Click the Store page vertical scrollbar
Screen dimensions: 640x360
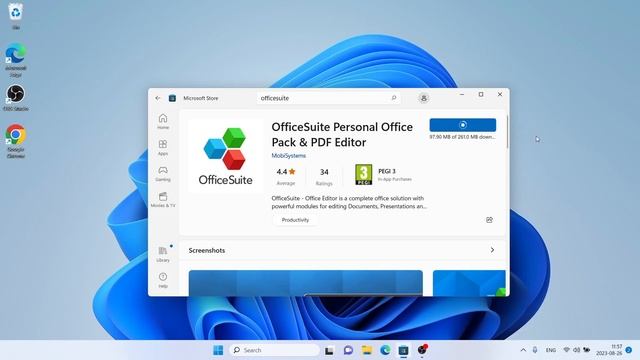click(507, 132)
